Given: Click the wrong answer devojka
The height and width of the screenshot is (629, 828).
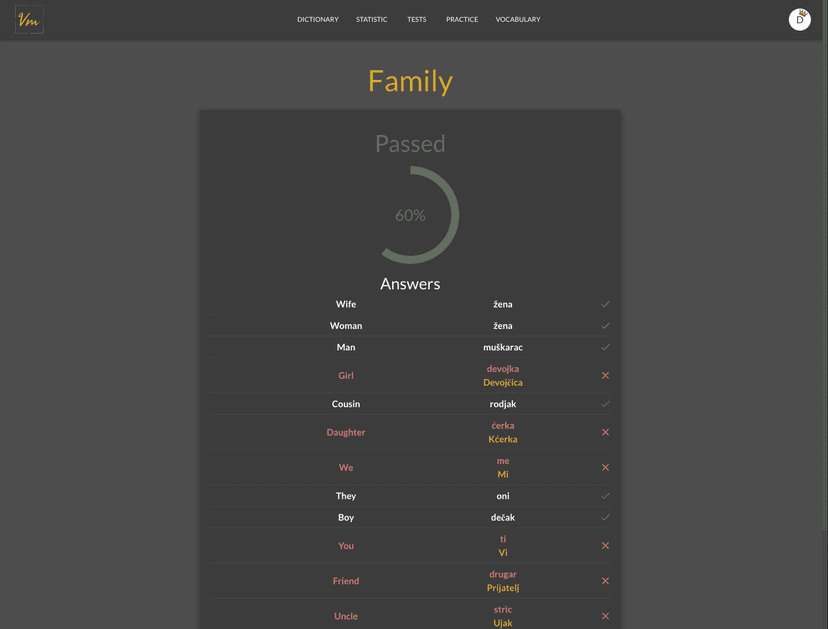Looking at the screenshot, I should pos(503,369).
